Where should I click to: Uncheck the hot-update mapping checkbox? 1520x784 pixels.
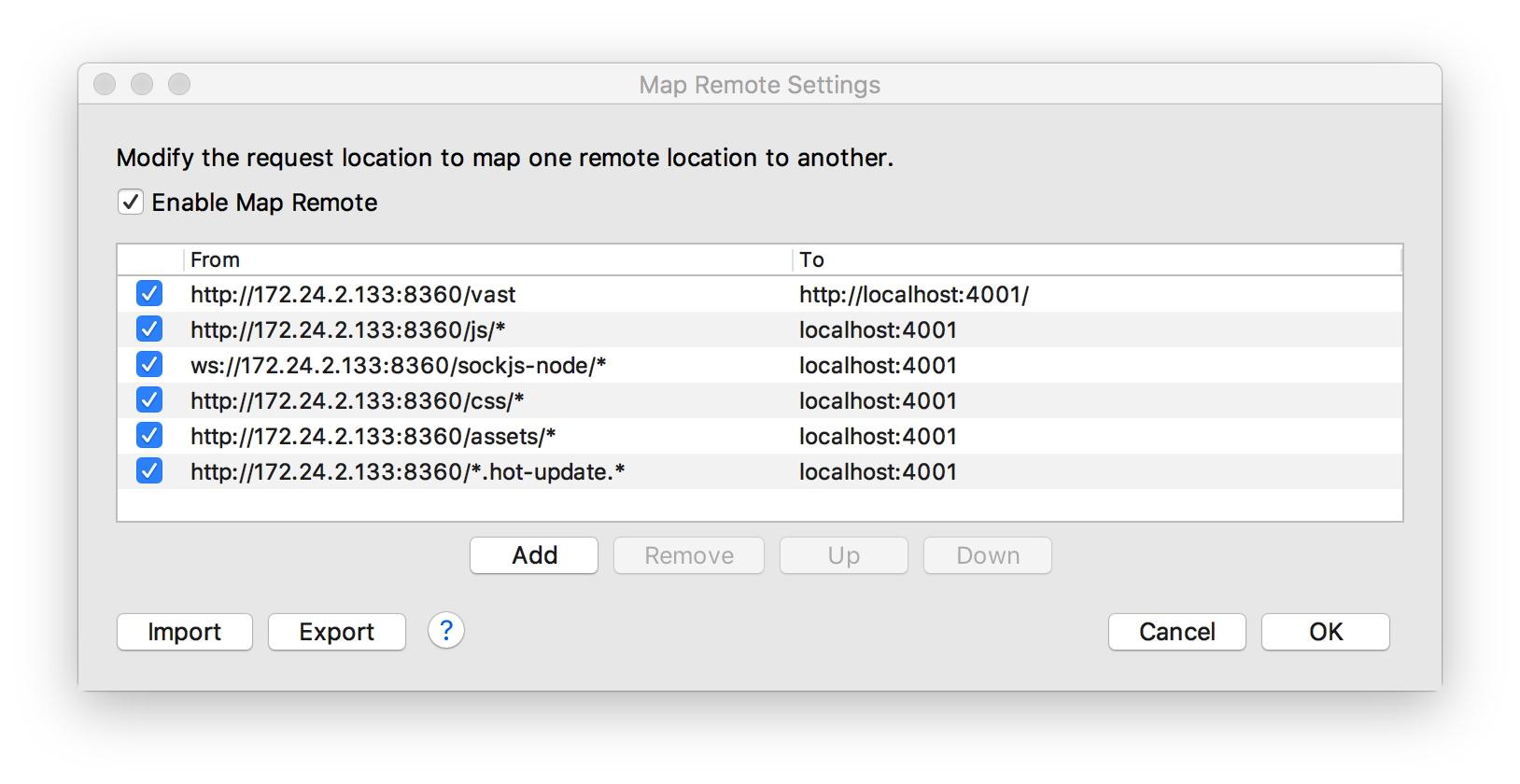click(149, 471)
